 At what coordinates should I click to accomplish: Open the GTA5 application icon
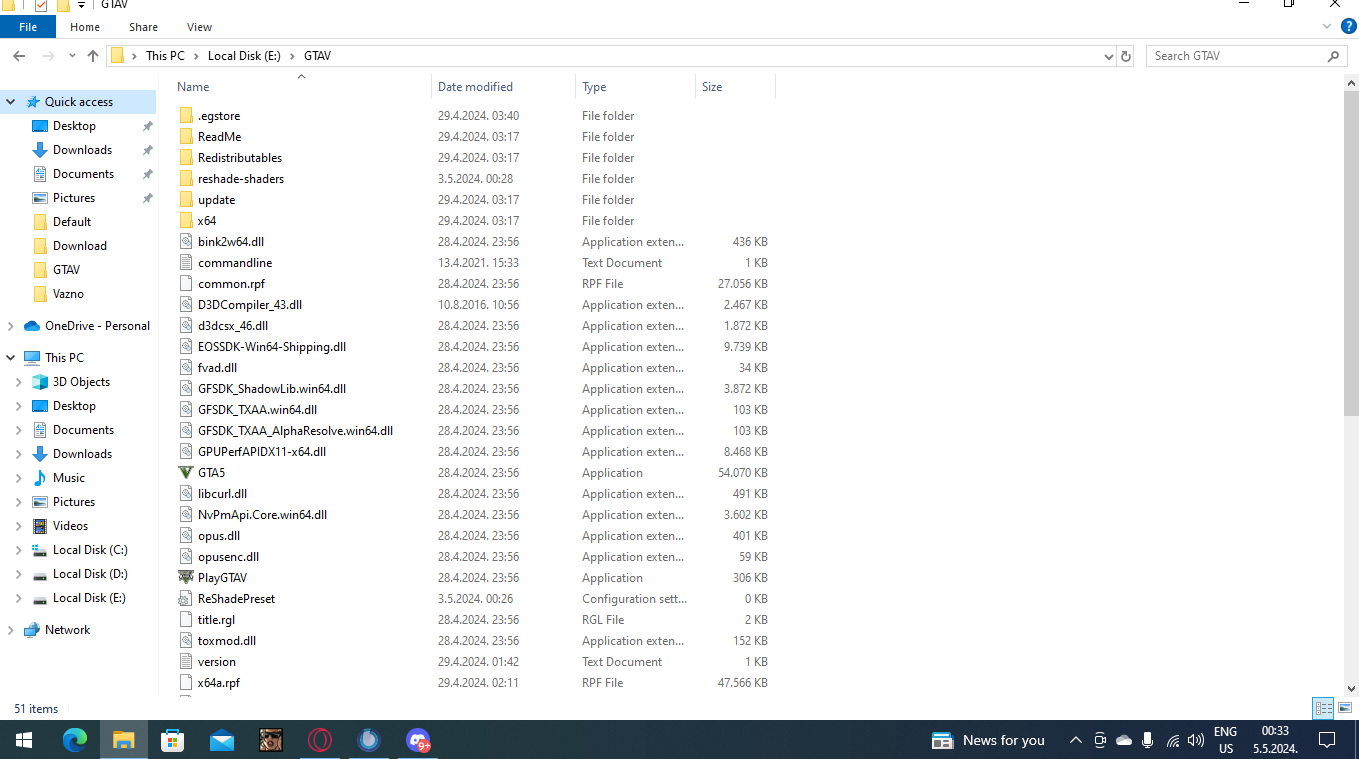click(x=186, y=472)
